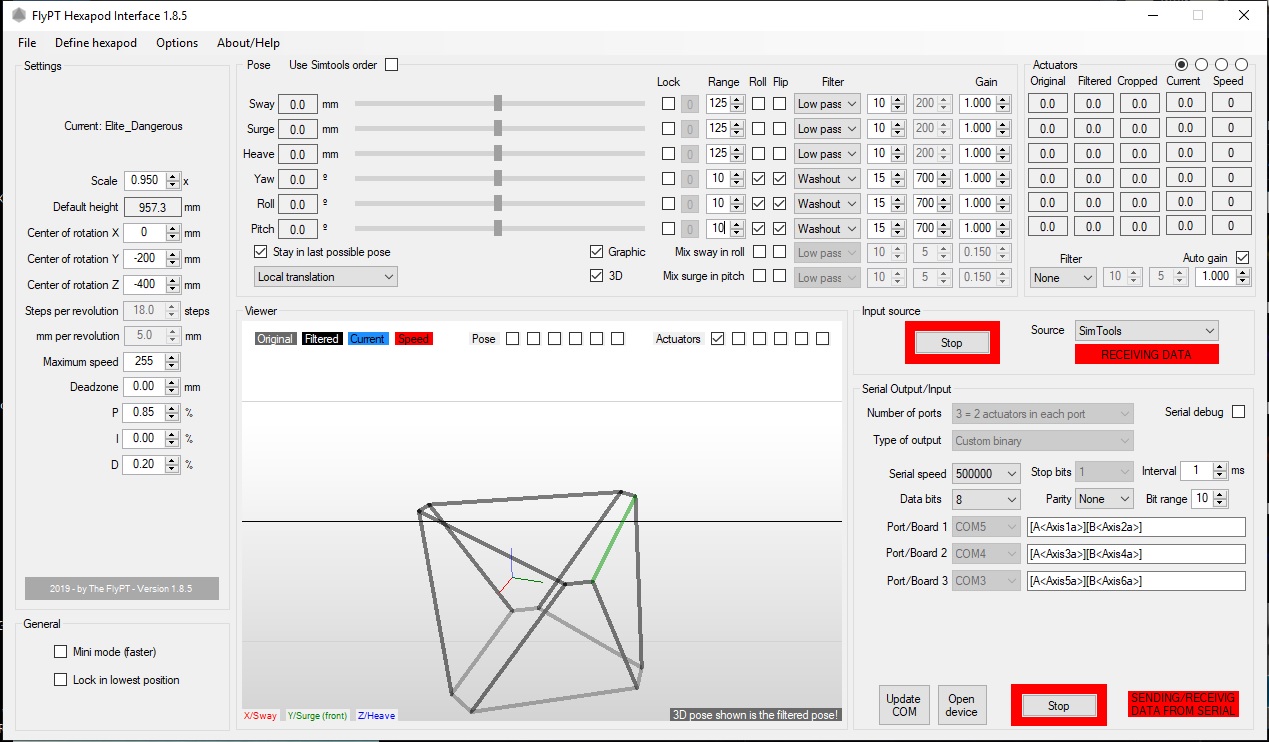Click the Filtered legend label in Viewer
This screenshot has height=742, width=1269.
322,339
